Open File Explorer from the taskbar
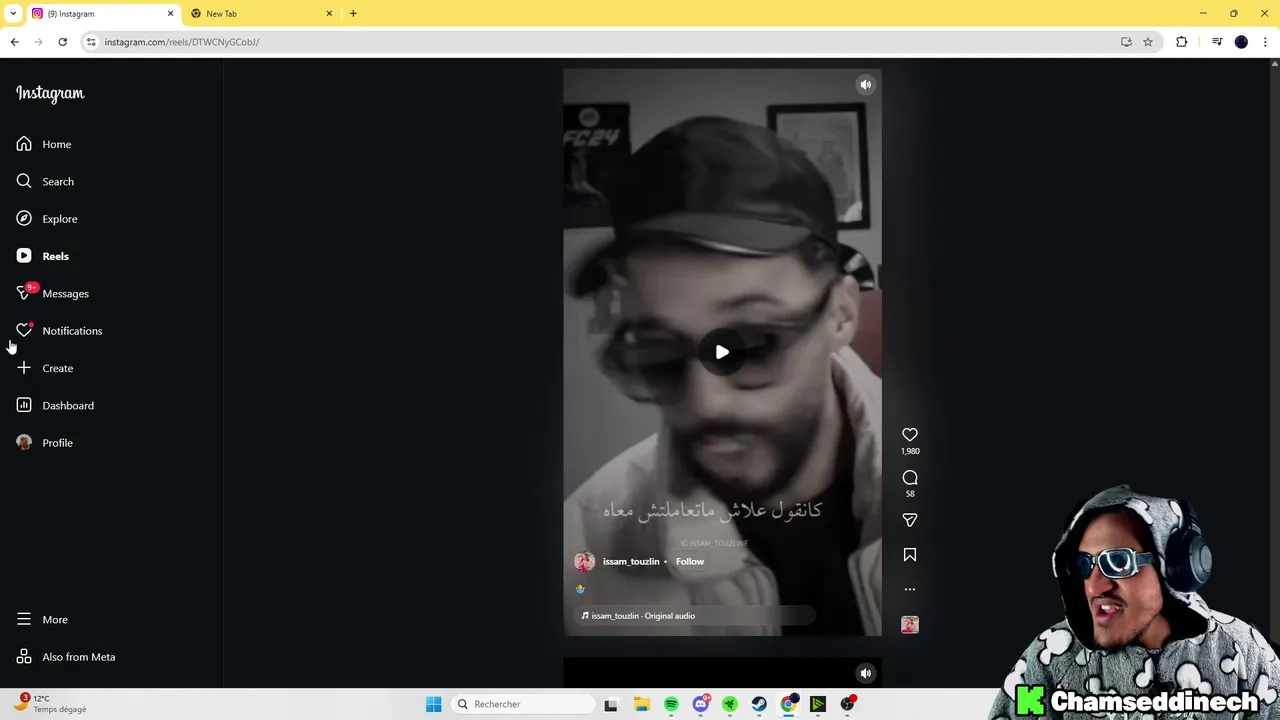Viewport: 1280px width, 720px height. (641, 704)
